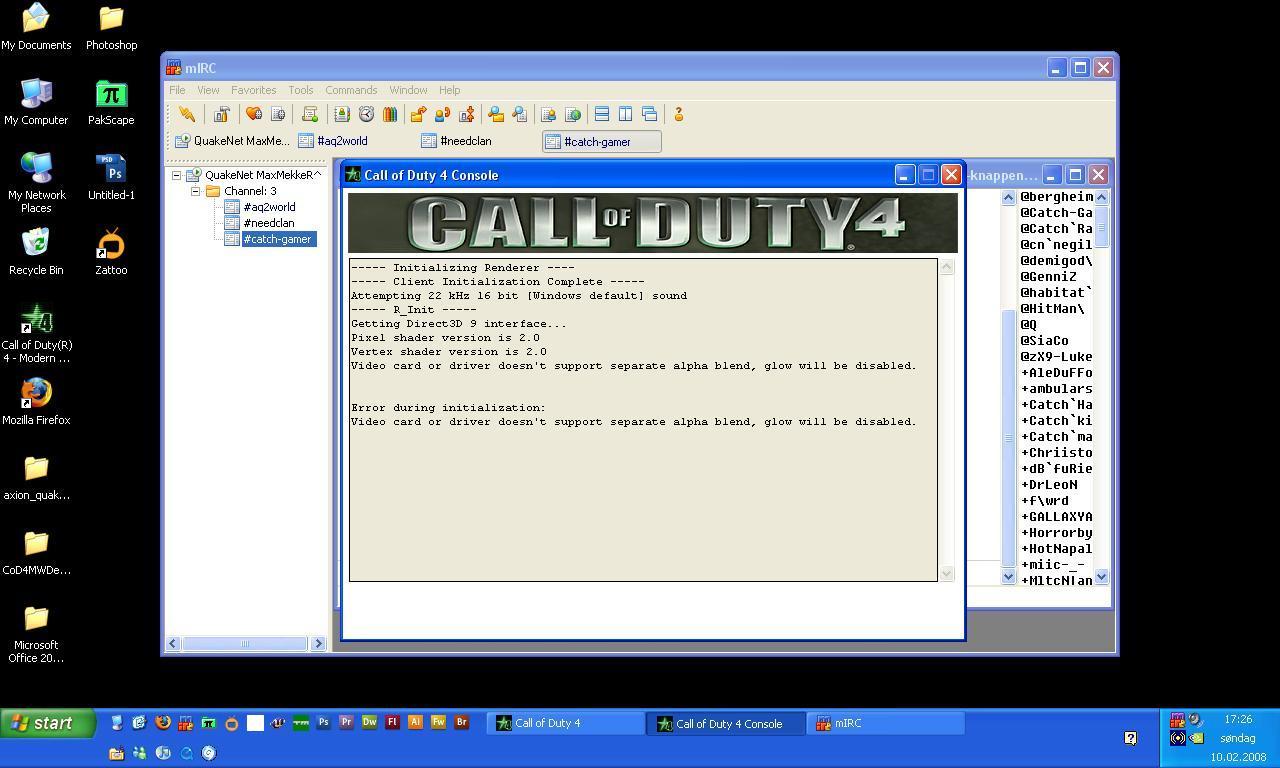Open mIRC Log Files icon

520,114
